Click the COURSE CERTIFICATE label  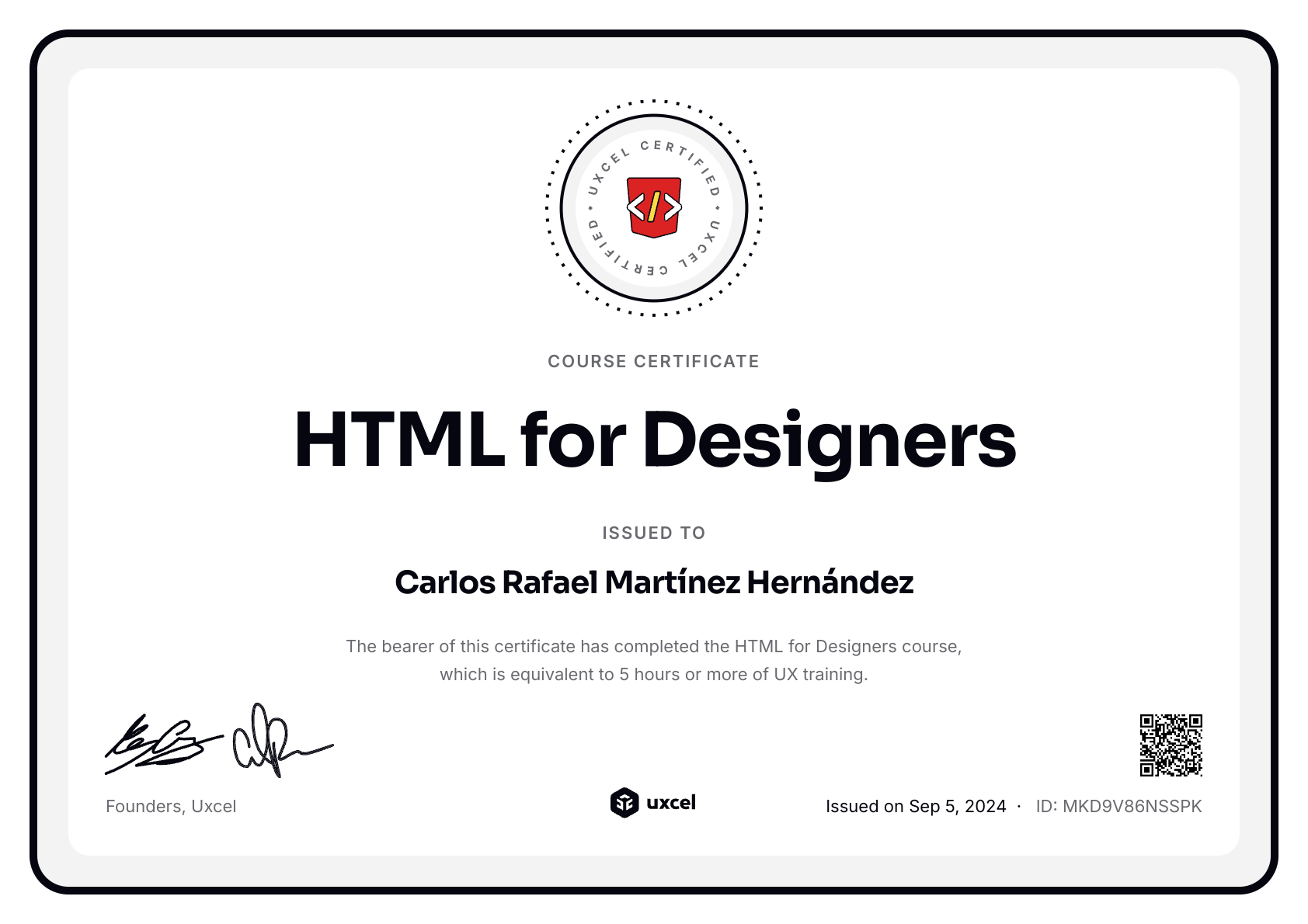(x=654, y=360)
